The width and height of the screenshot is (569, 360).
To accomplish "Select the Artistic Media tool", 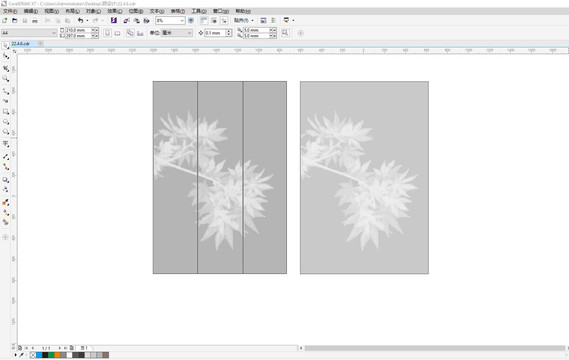I will [x=5, y=101].
